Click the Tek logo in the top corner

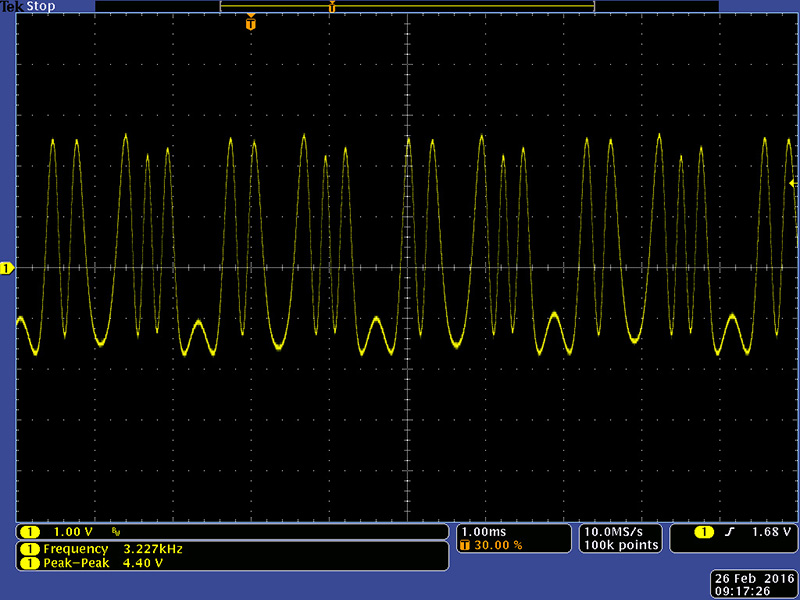(12, 6)
